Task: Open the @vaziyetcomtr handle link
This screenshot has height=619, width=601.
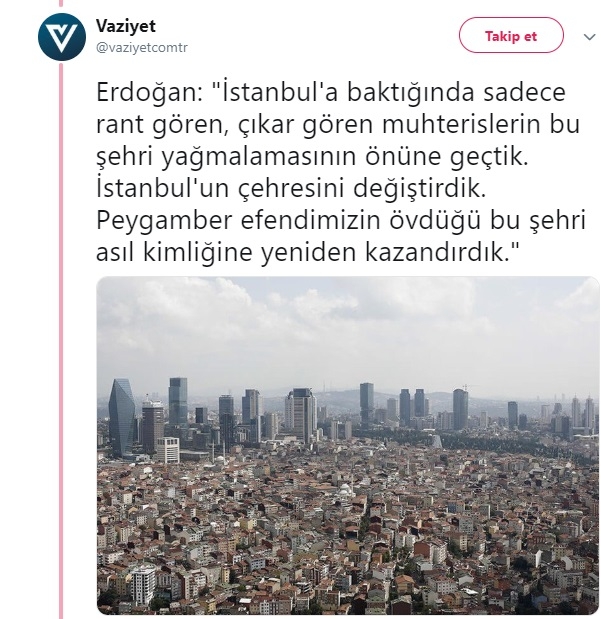Action: pyautogui.click(x=142, y=47)
